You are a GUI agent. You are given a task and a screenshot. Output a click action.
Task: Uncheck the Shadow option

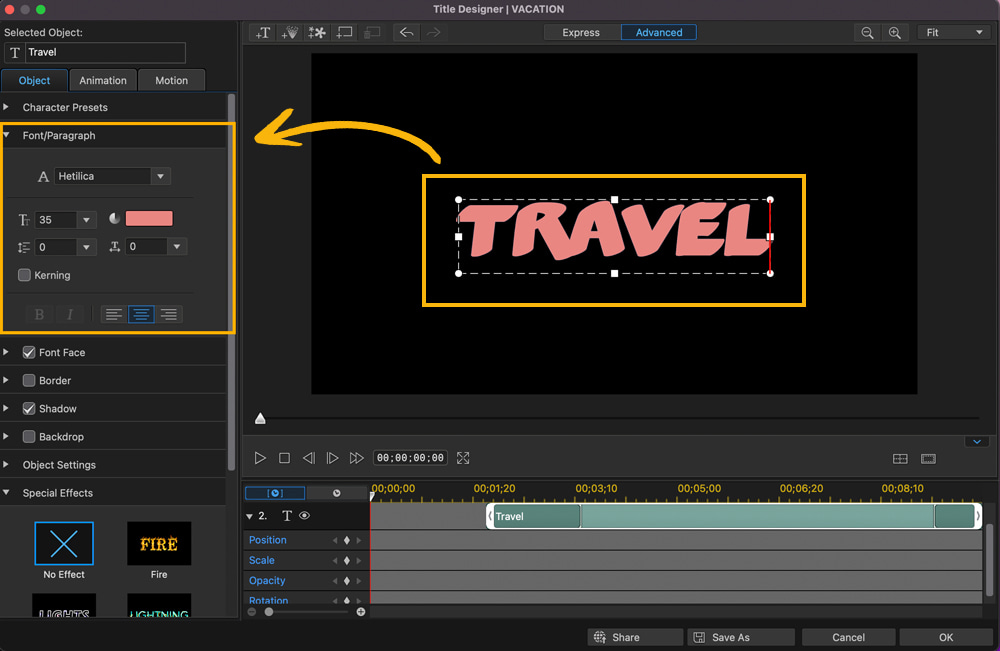coord(29,408)
